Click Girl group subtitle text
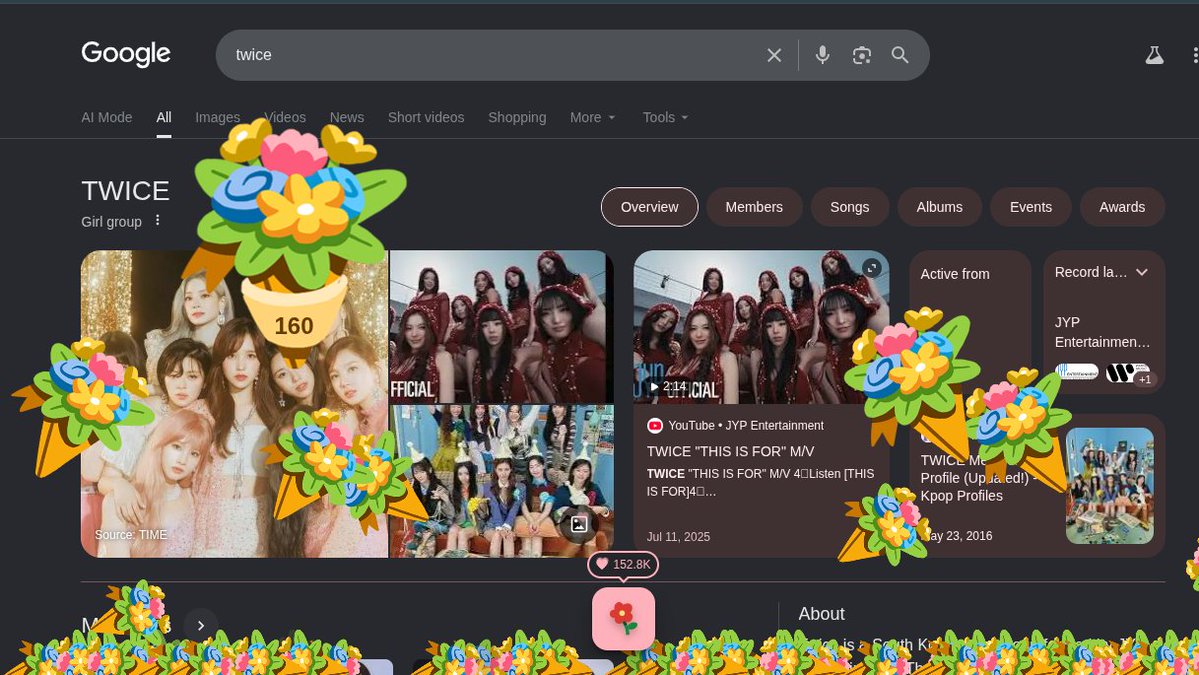Viewport: 1199px width, 675px height. [x=112, y=222]
